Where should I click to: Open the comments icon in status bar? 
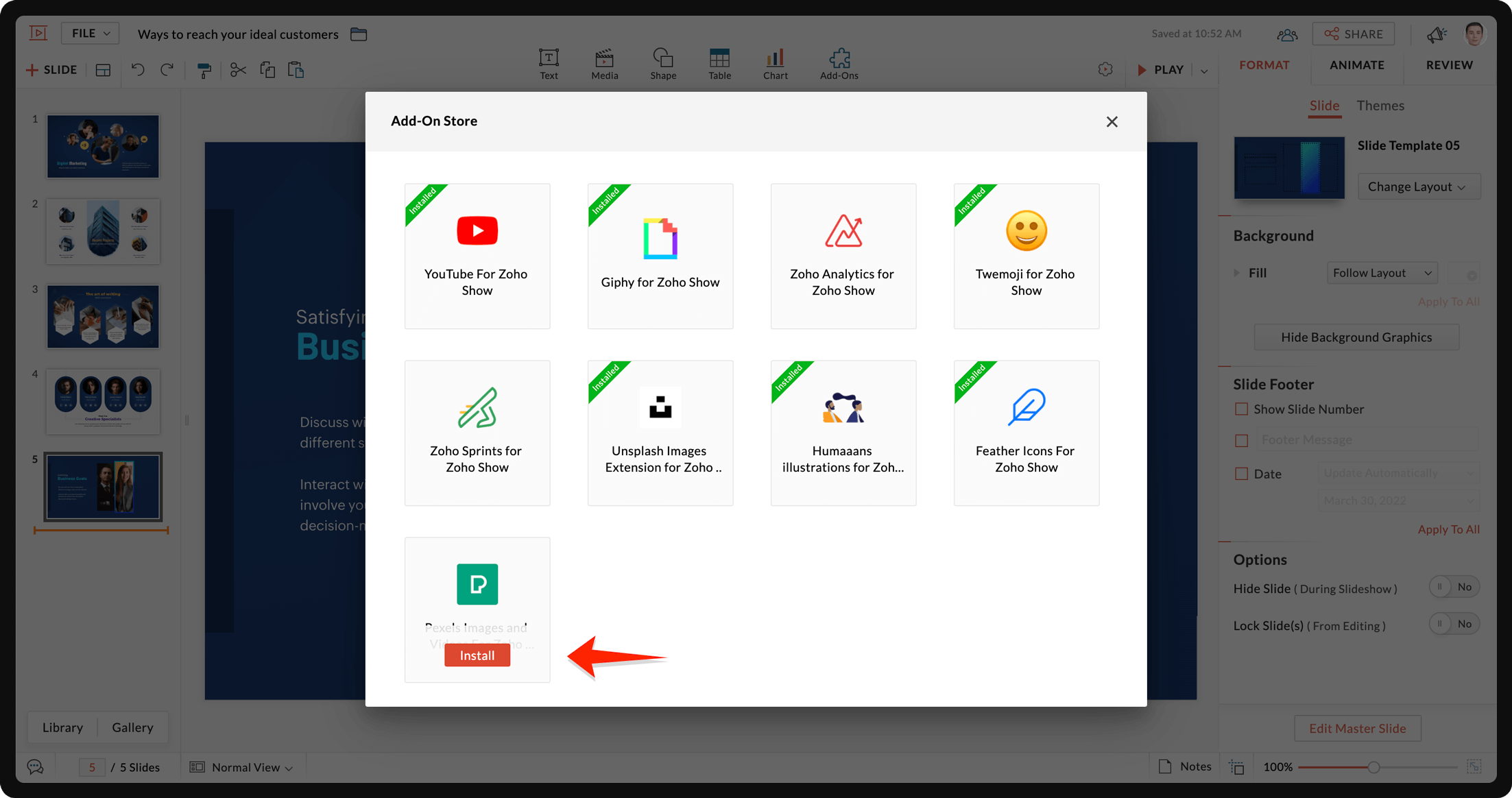pyautogui.click(x=35, y=767)
